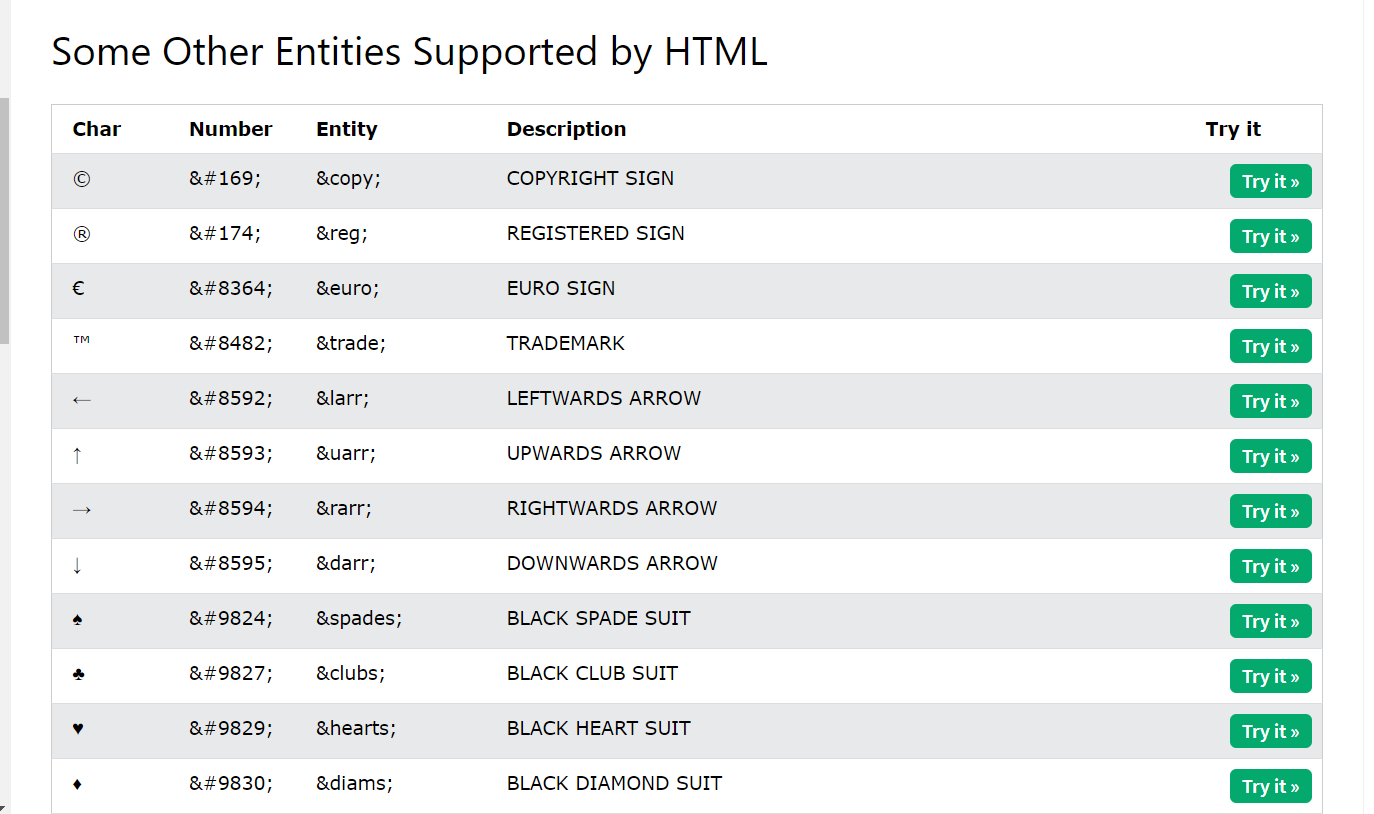
Task: Click the euro symbol character
Action: pyautogui.click(x=78, y=289)
